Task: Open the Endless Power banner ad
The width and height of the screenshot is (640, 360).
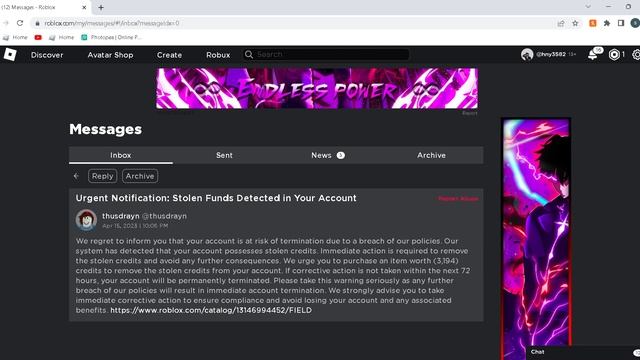Action: (x=317, y=88)
